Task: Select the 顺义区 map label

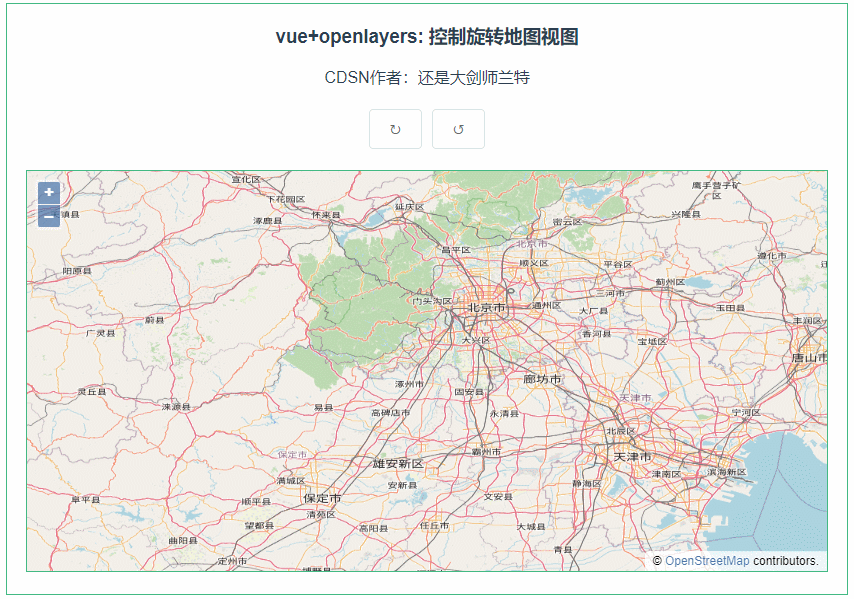Action: click(534, 263)
